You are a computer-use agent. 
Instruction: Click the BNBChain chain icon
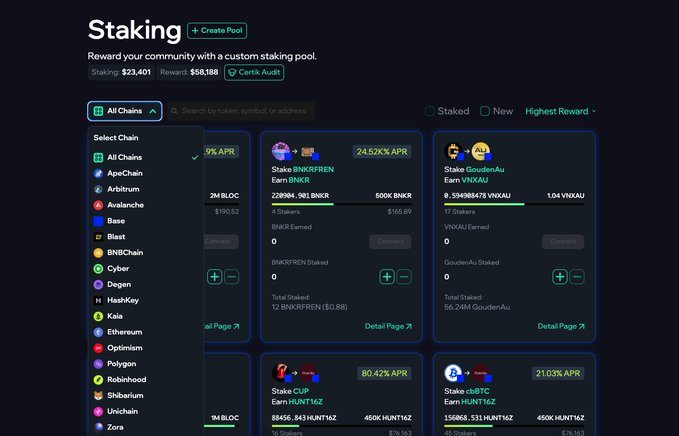tap(98, 253)
